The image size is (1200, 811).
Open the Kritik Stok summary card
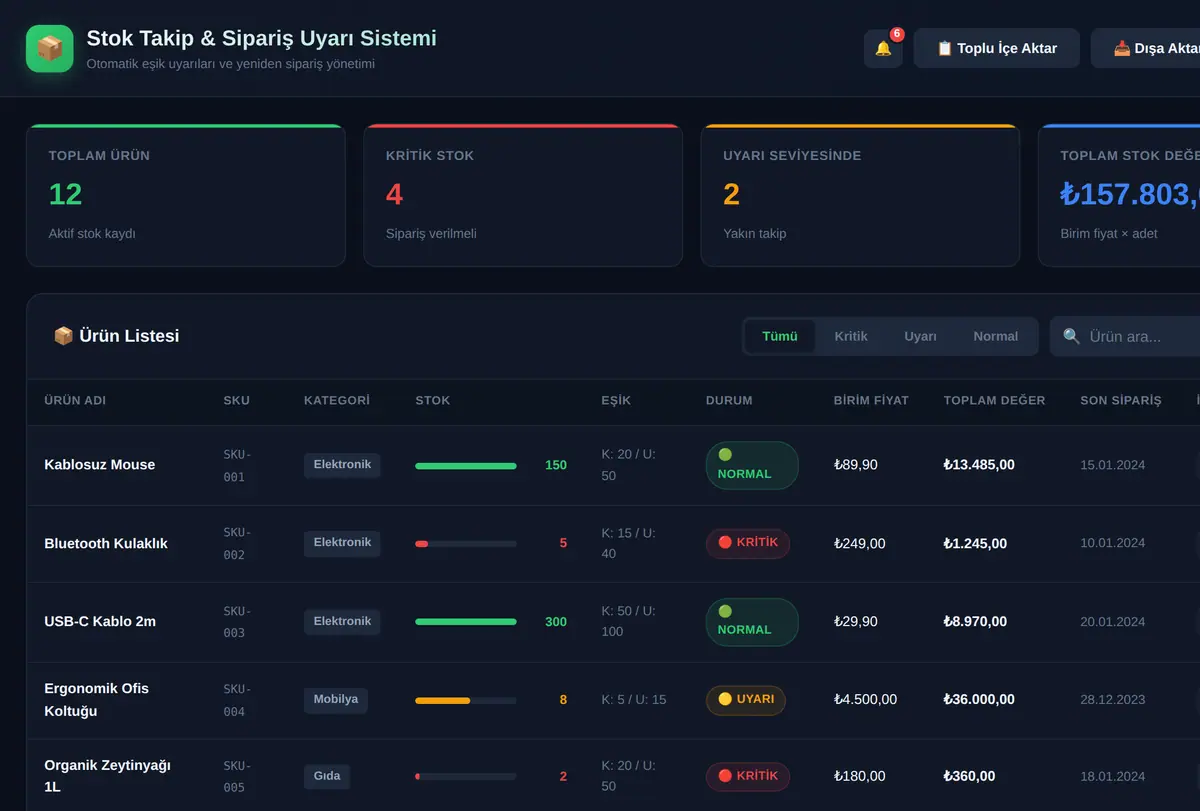pos(523,195)
